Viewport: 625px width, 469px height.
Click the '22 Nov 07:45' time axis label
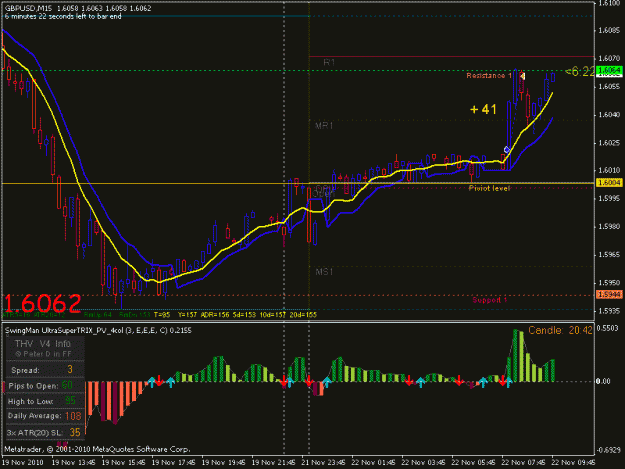coord(524,463)
